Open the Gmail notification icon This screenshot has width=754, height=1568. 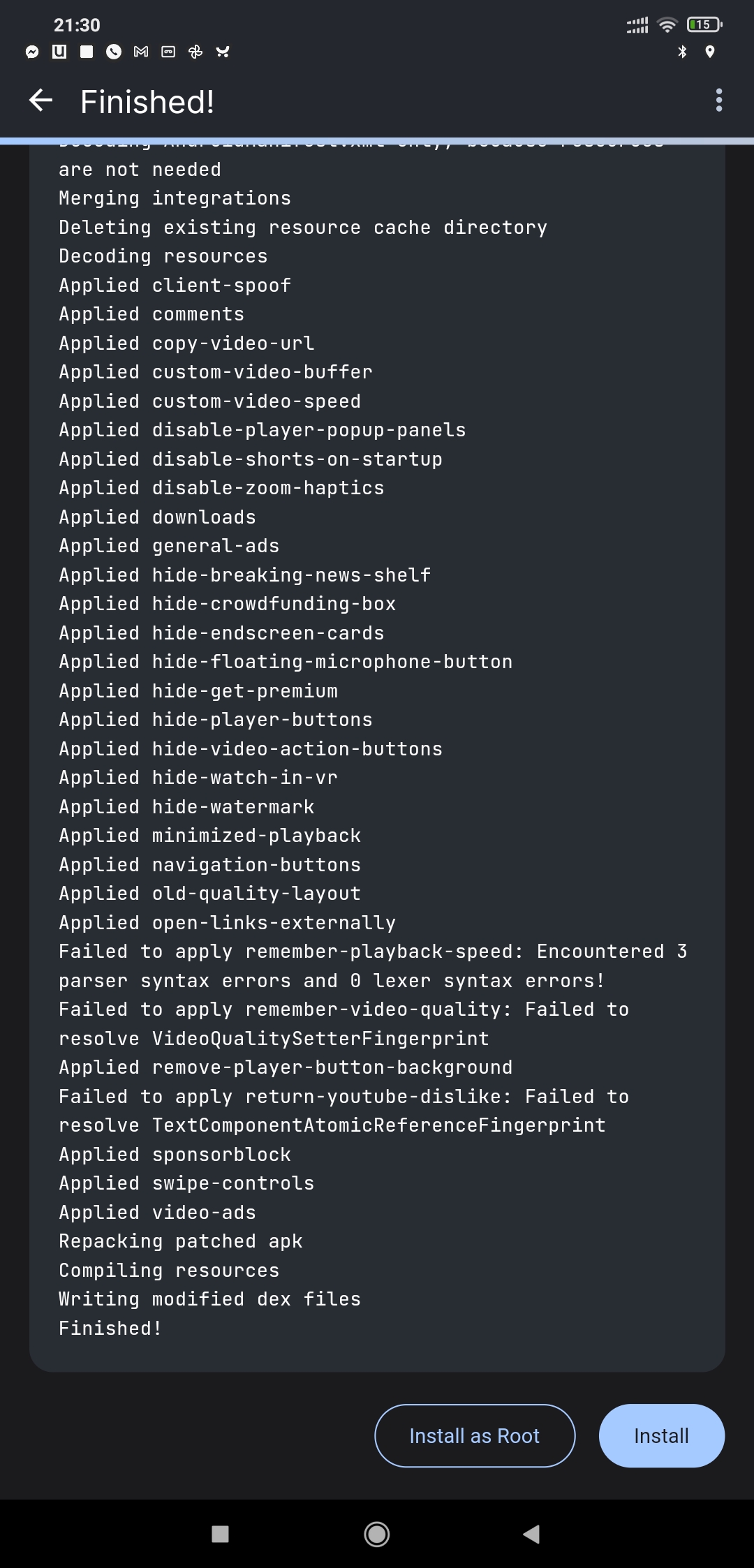(x=140, y=52)
